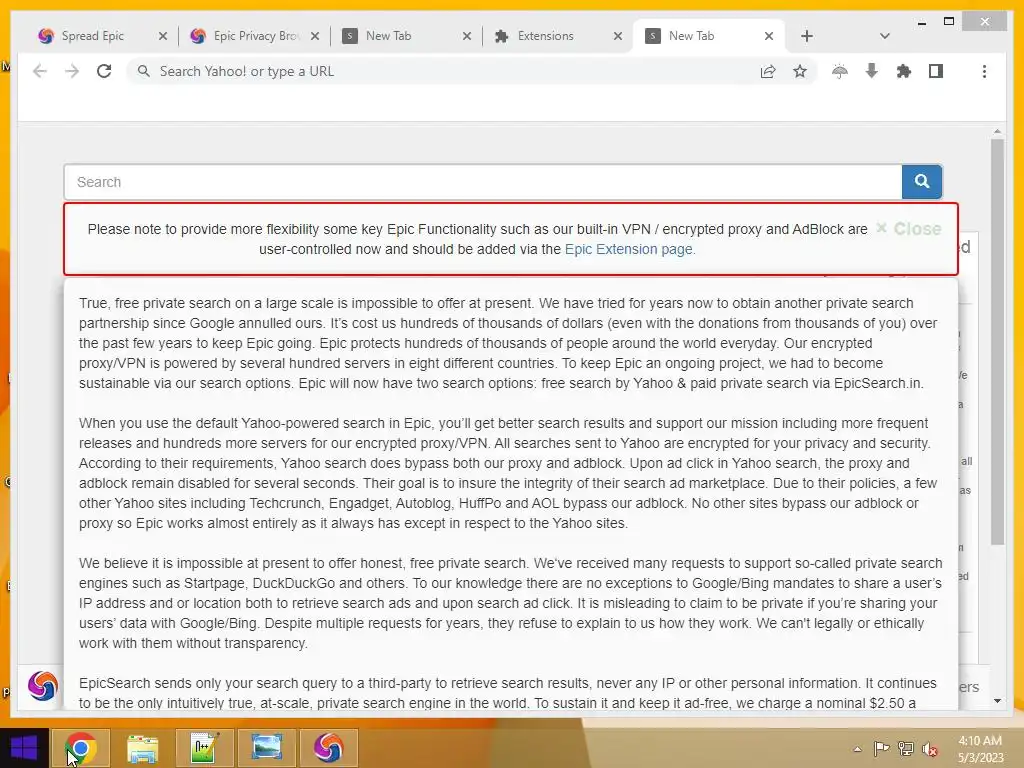Close the first New Tab tab
The height and width of the screenshot is (768, 1024).
[467, 36]
